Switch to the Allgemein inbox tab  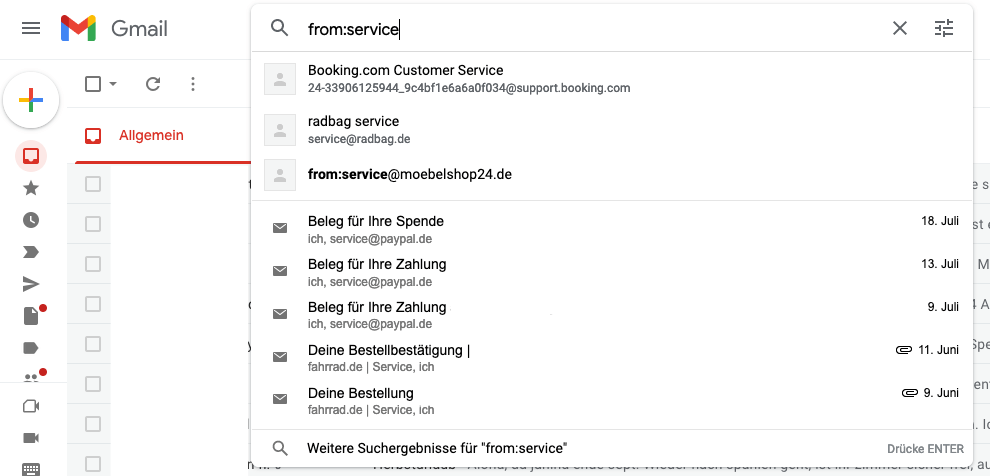[151, 135]
